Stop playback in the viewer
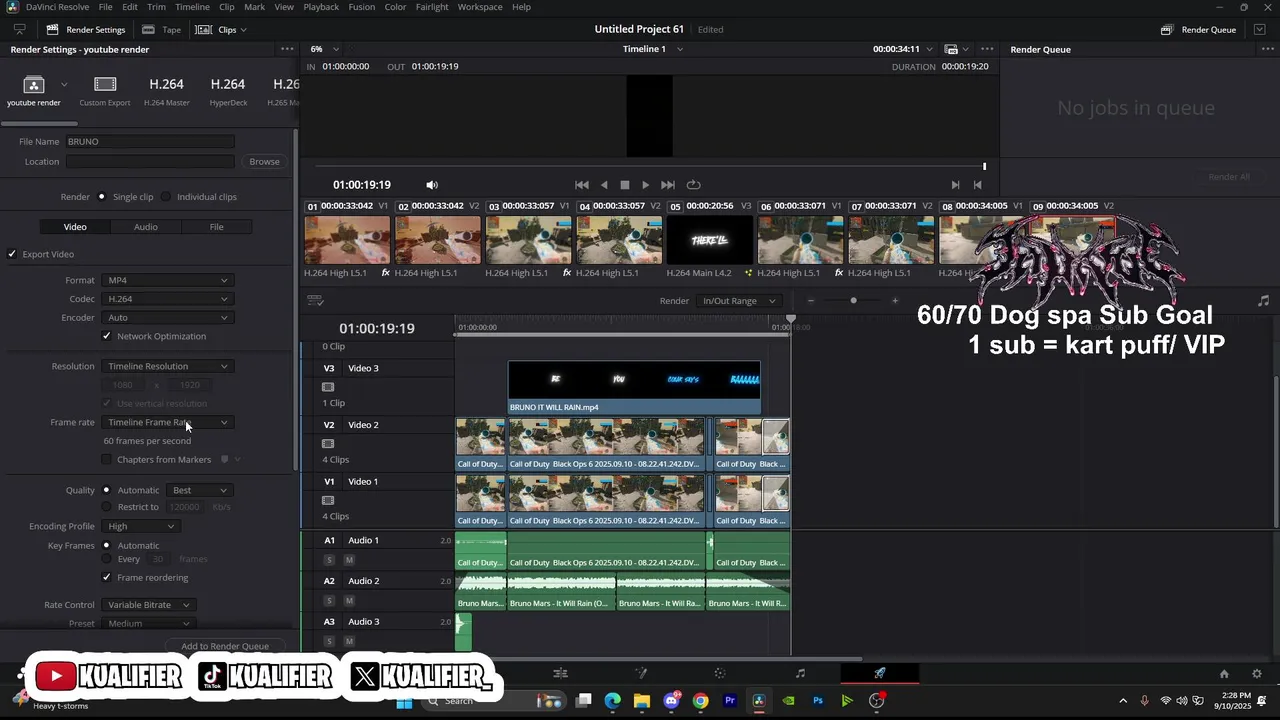Viewport: 1280px width, 720px height. tap(625, 185)
